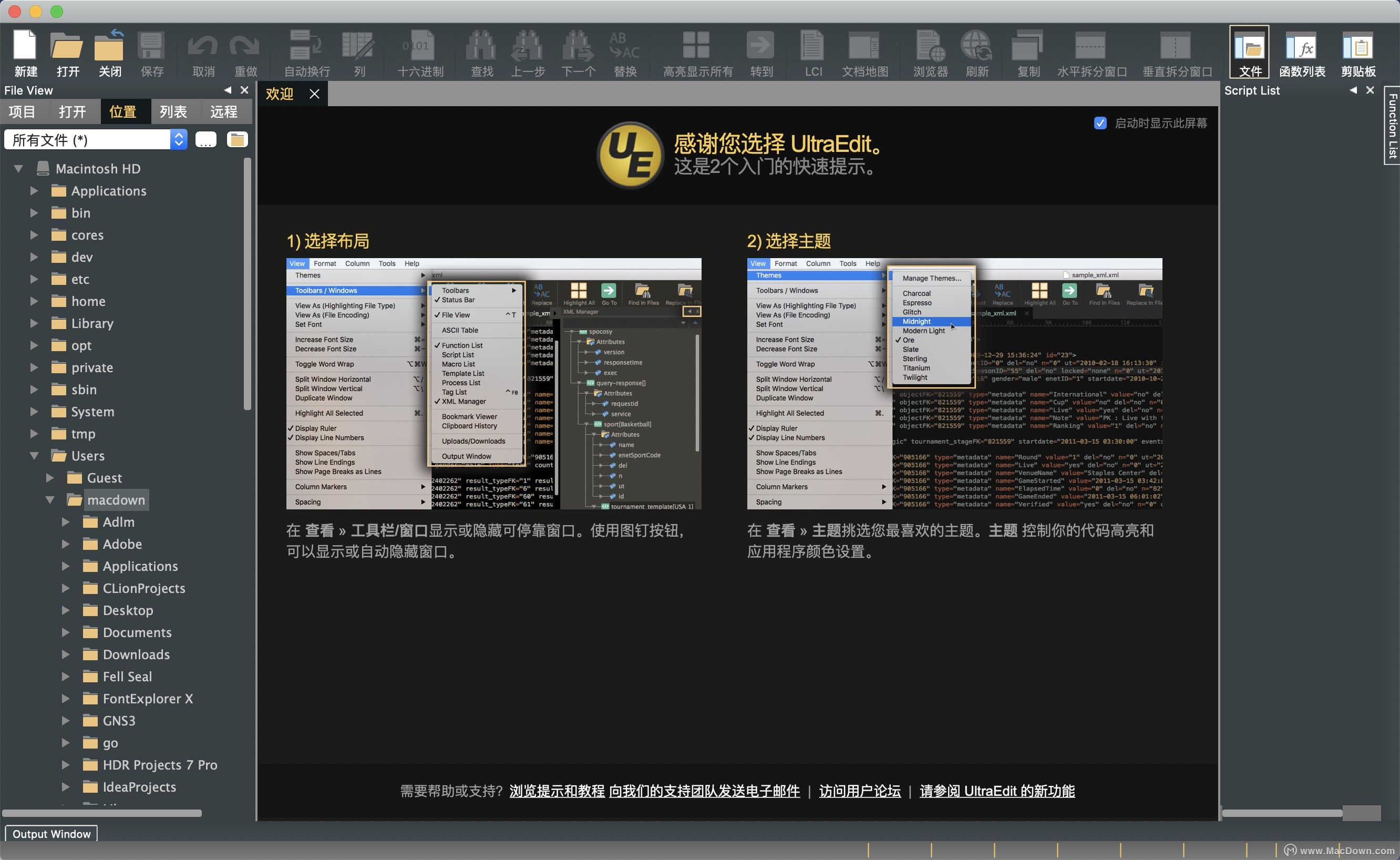1400x860 pixels.
Task: Open the 访问用户论坛 link
Action: (x=859, y=791)
